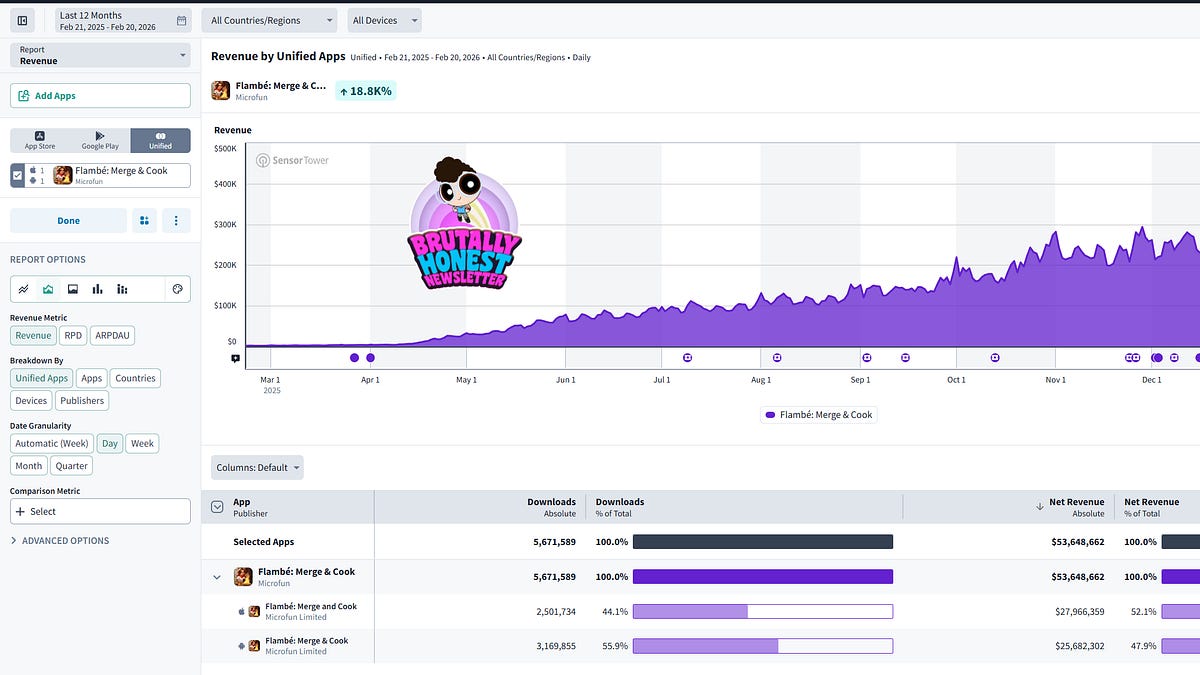Select the RPD metric toggle
Screen dimensions: 1200x675
[x=72, y=336]
